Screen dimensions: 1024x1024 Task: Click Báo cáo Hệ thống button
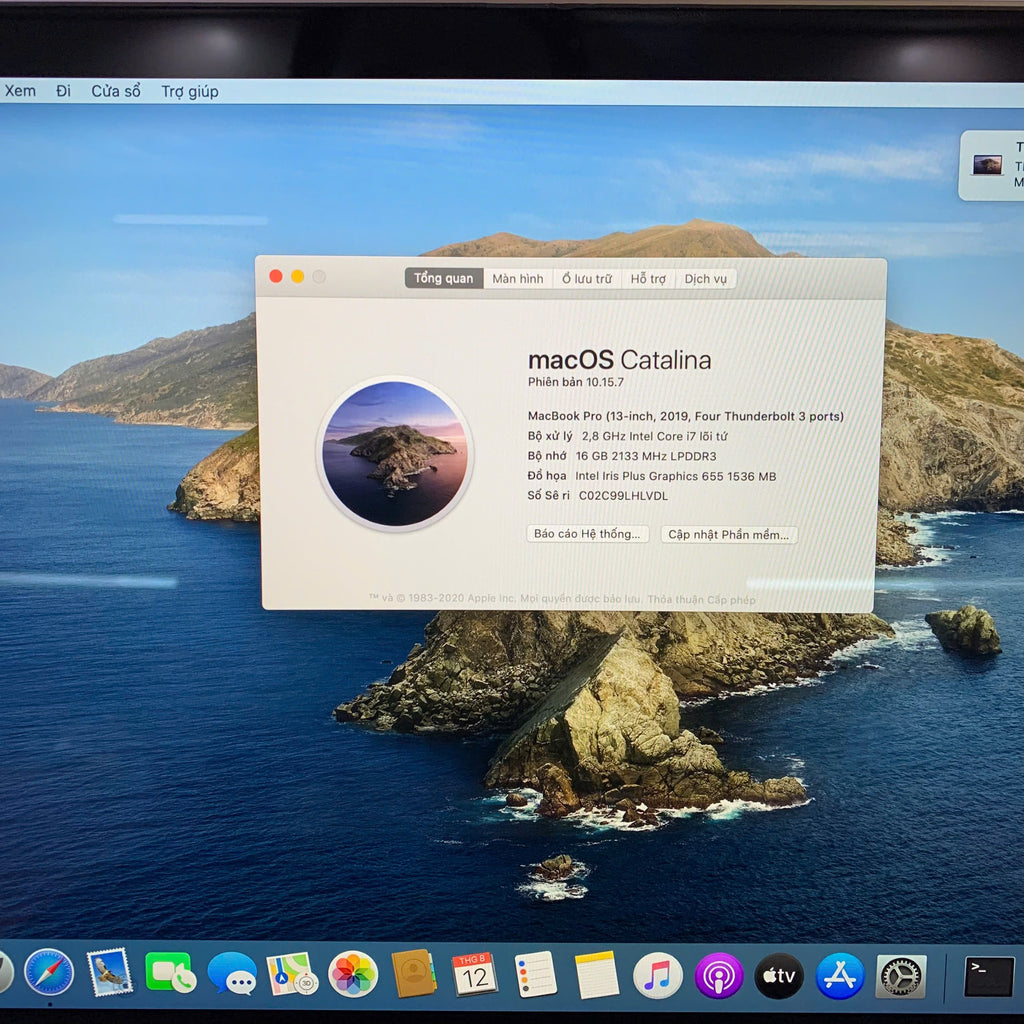(587, 534)
